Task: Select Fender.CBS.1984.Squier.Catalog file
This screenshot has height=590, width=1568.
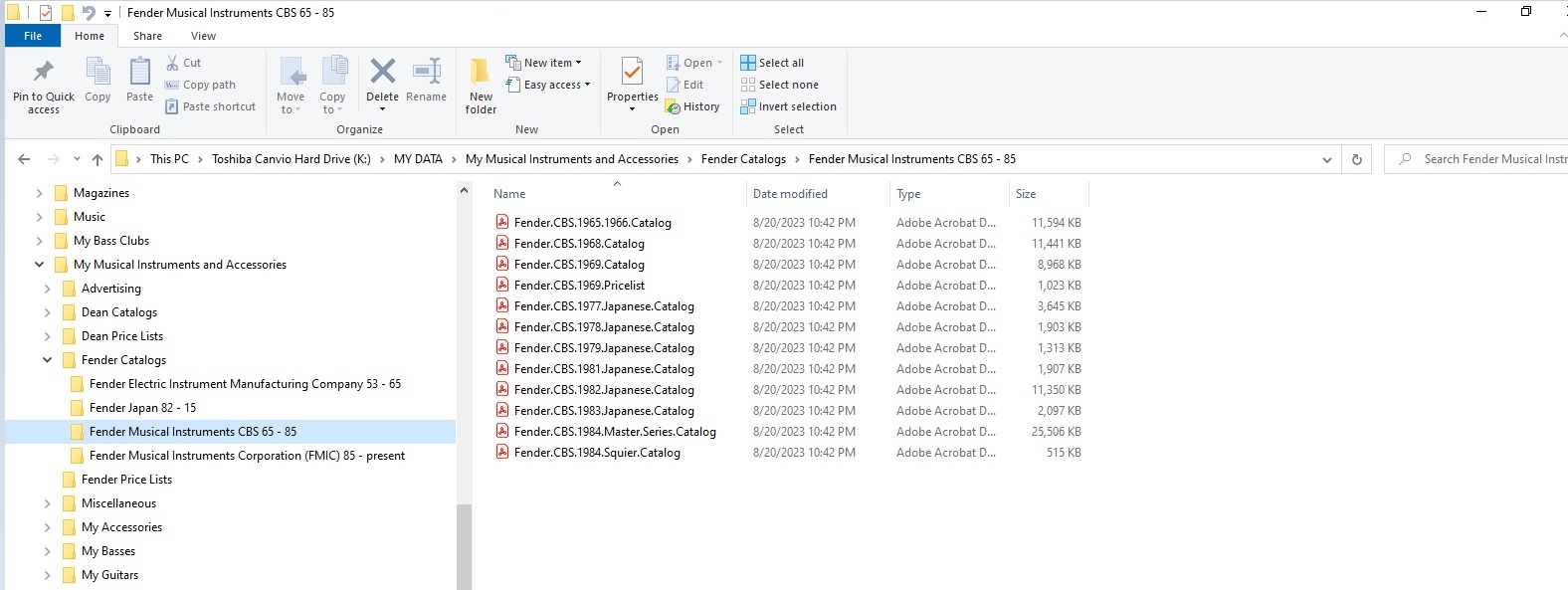Action: [x=597, y=453]
